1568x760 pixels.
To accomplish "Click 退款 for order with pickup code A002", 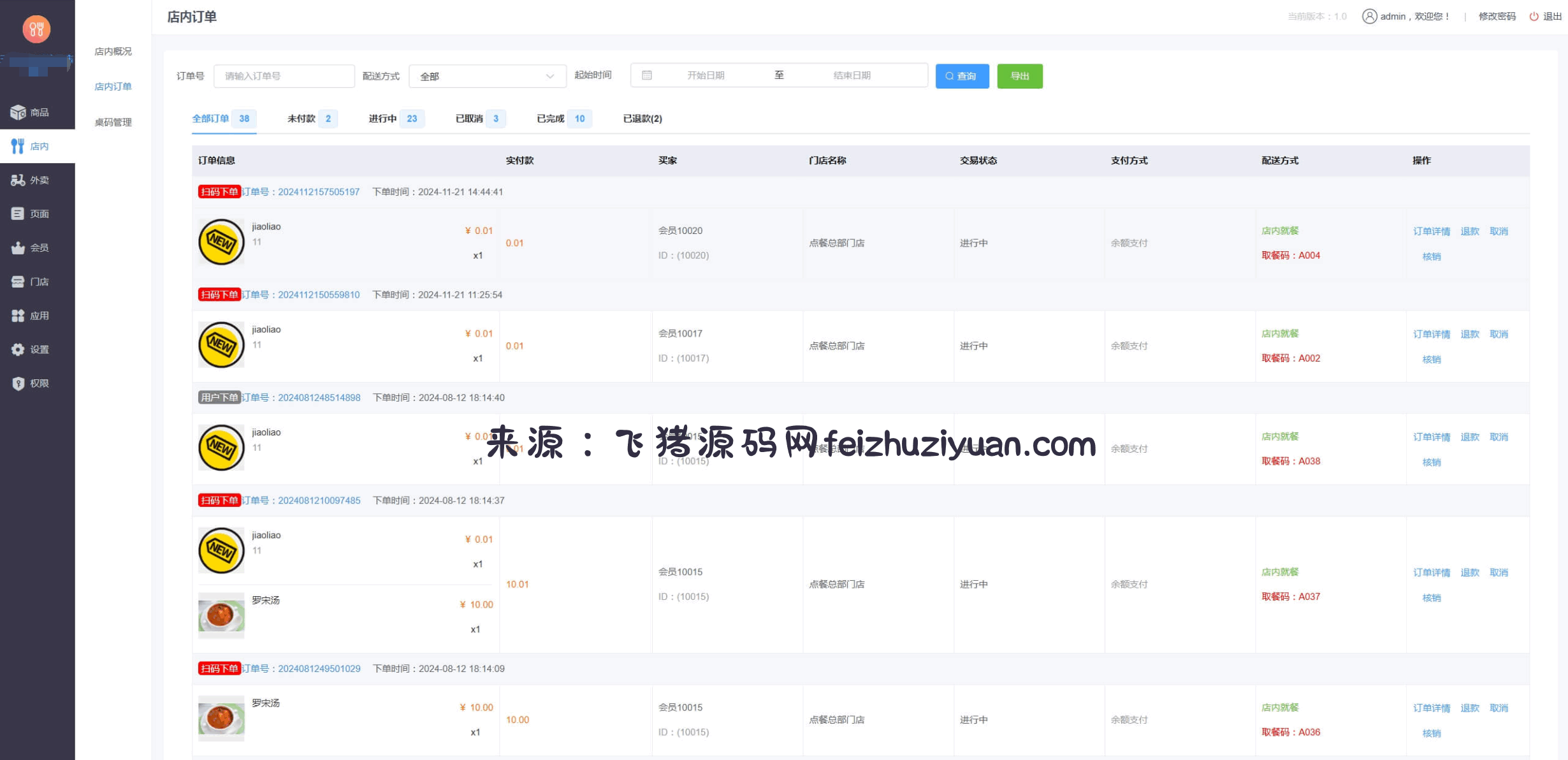I will (1469, 334).
